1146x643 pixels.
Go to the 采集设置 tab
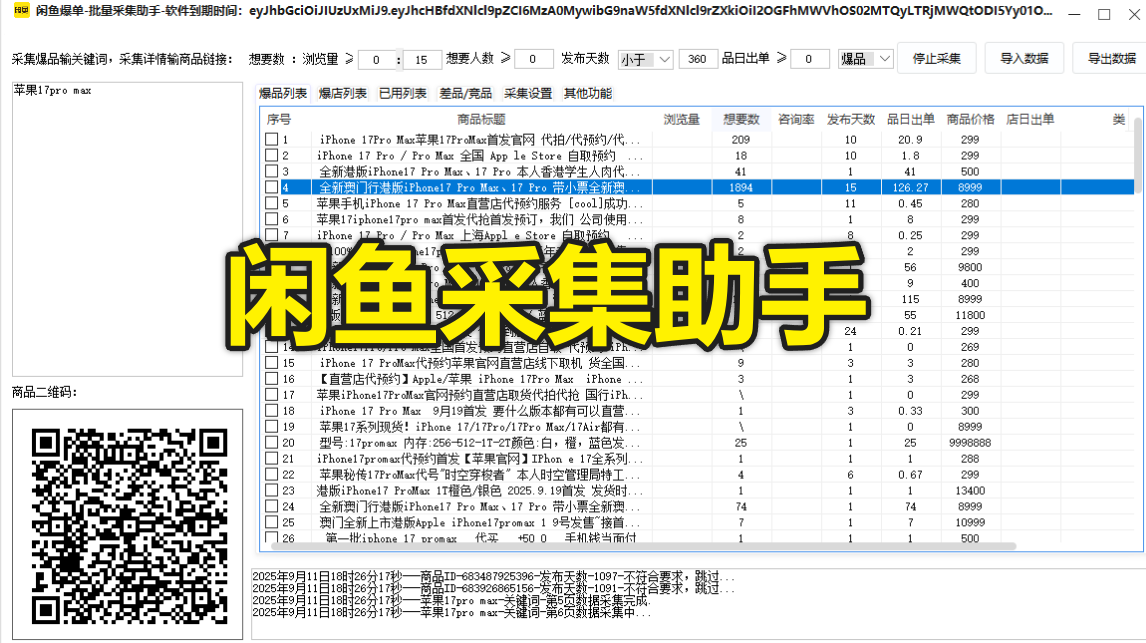pyautogui.click(x=527, y=94)
